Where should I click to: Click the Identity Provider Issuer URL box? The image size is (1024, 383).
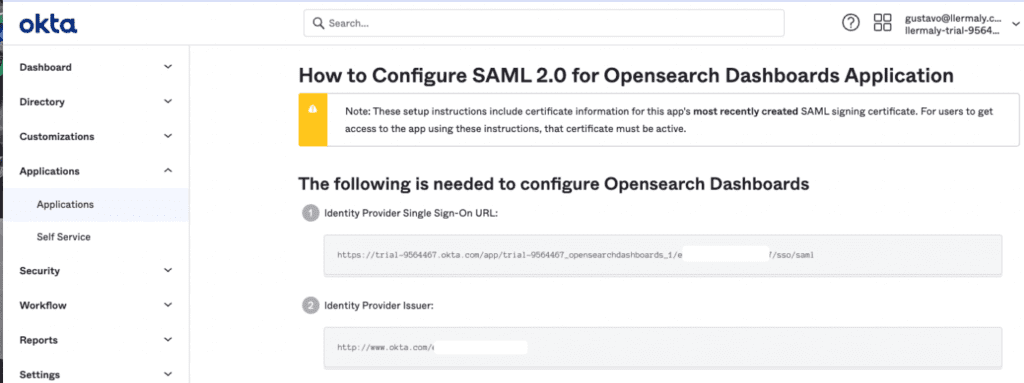click(x=662, y=347)
